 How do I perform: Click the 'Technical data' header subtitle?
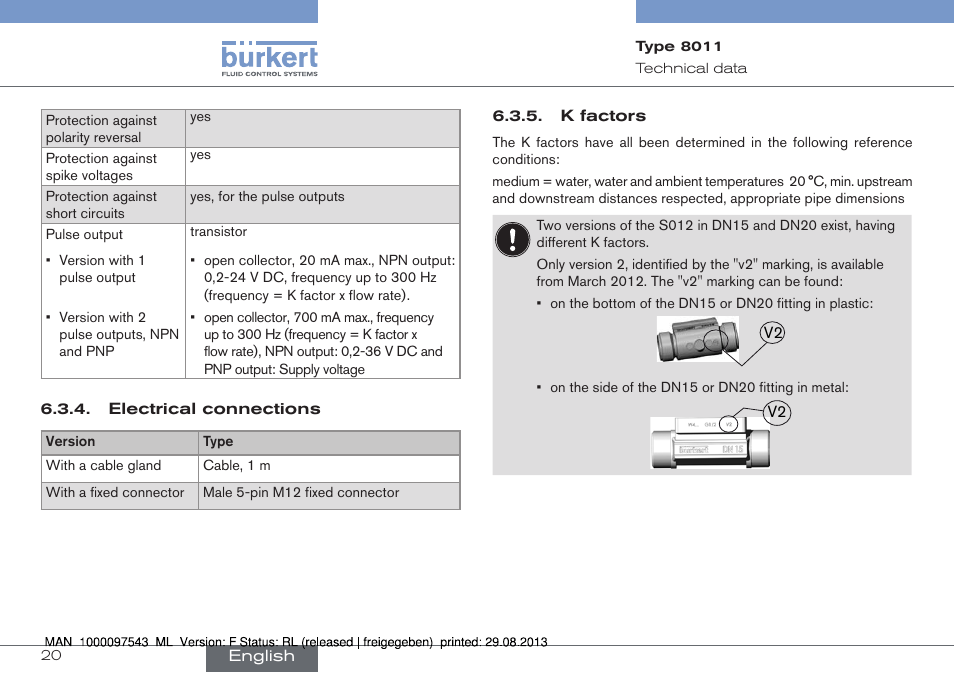pos(691,68)
